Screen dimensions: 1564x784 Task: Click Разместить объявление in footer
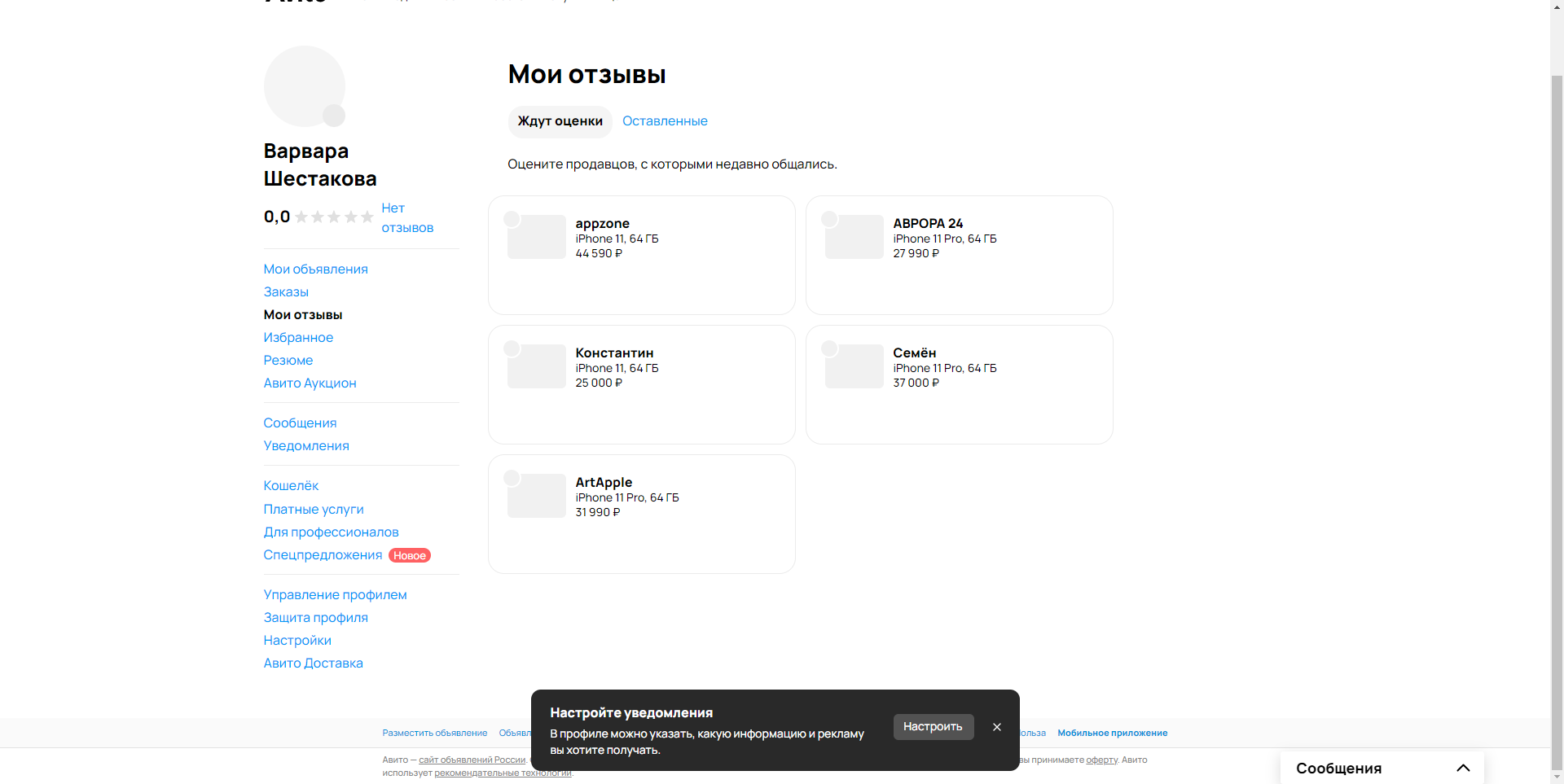[x=435, y=734]
